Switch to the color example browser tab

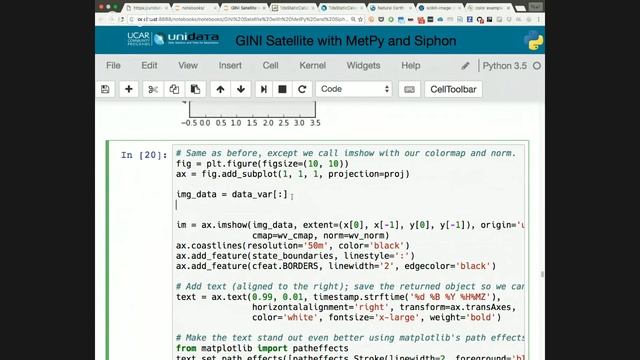pyautogui.click(x=489, y=8)
